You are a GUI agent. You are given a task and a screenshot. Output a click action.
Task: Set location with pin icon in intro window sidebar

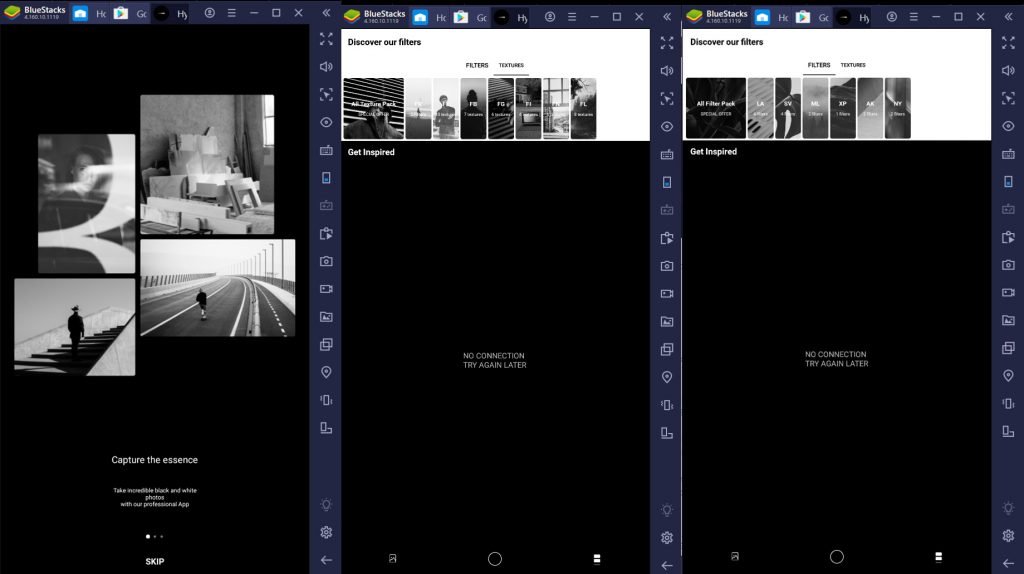(x=327, y=372)
